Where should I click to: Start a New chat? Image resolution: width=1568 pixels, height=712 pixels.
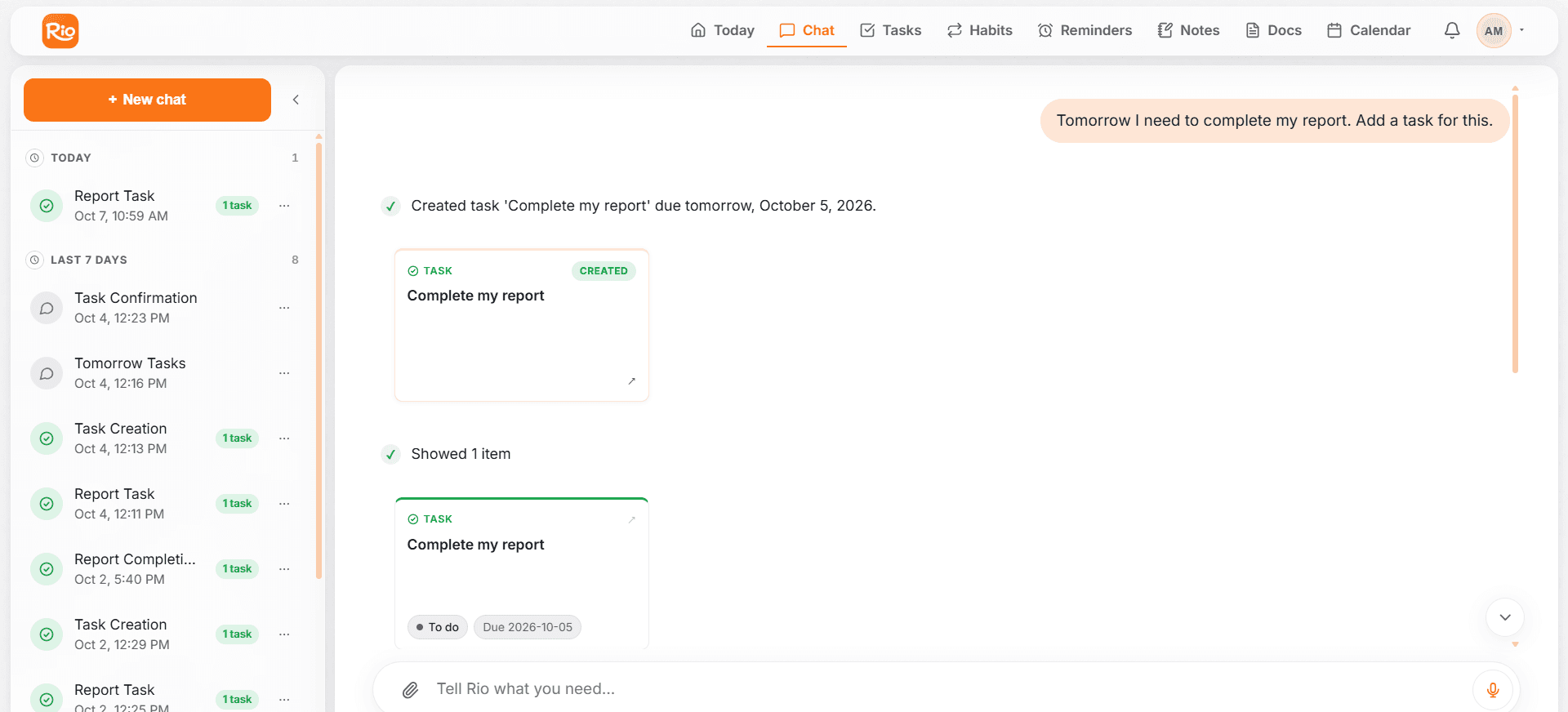click(x=147, y=100)
